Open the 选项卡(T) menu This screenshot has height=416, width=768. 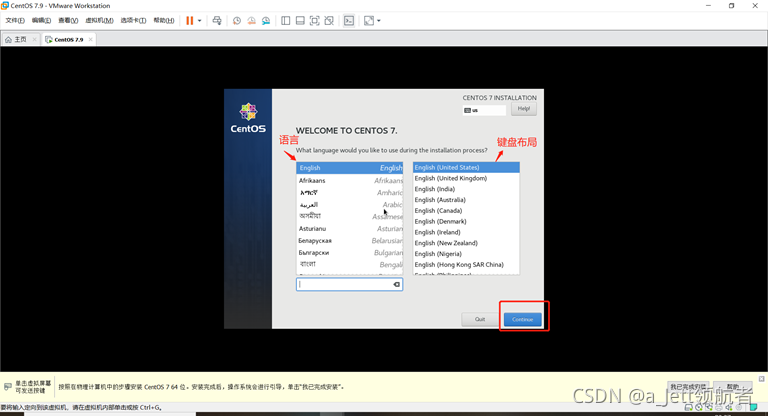coord(133,21)
